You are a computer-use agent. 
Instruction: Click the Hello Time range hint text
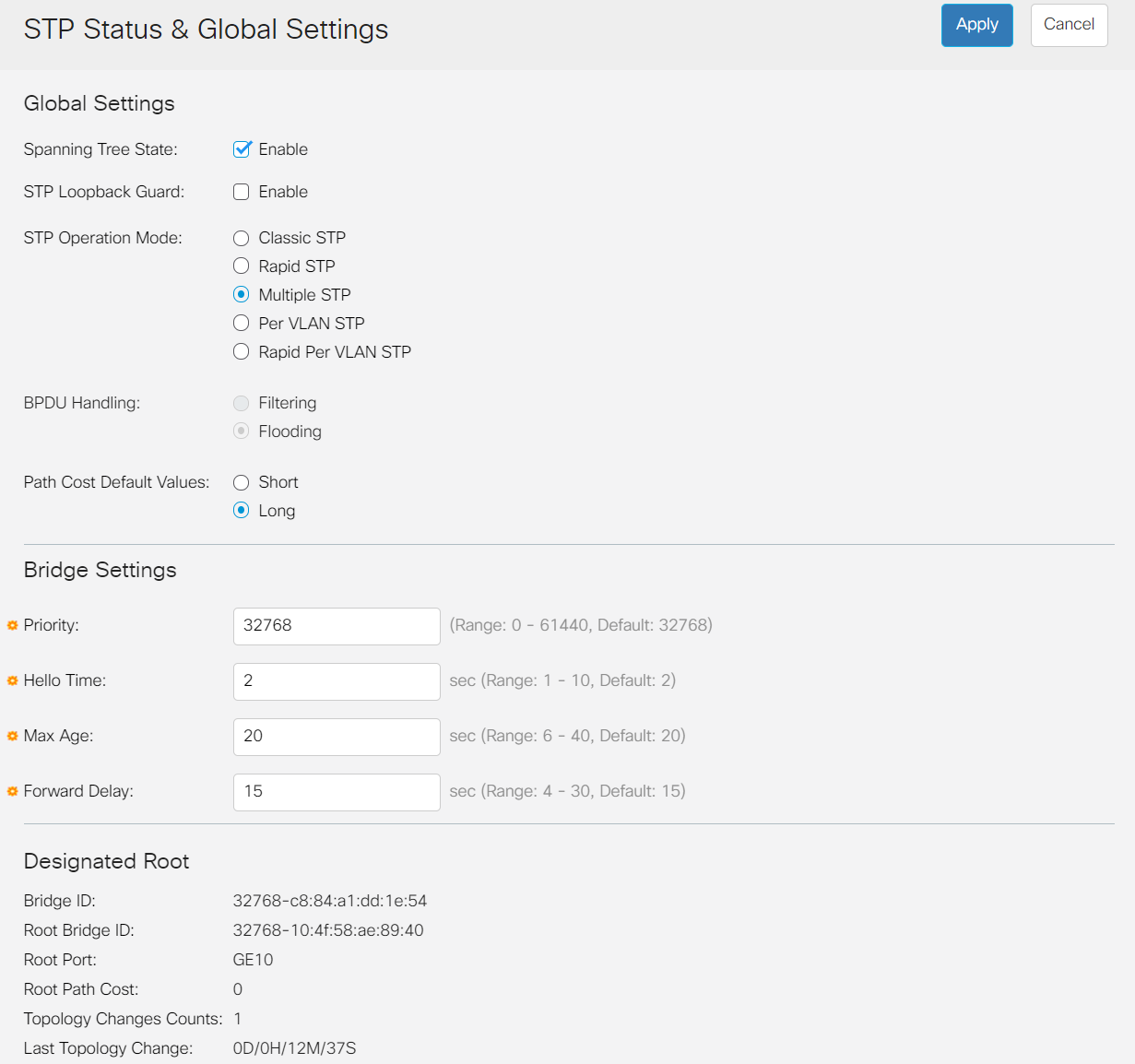[562, 680]
